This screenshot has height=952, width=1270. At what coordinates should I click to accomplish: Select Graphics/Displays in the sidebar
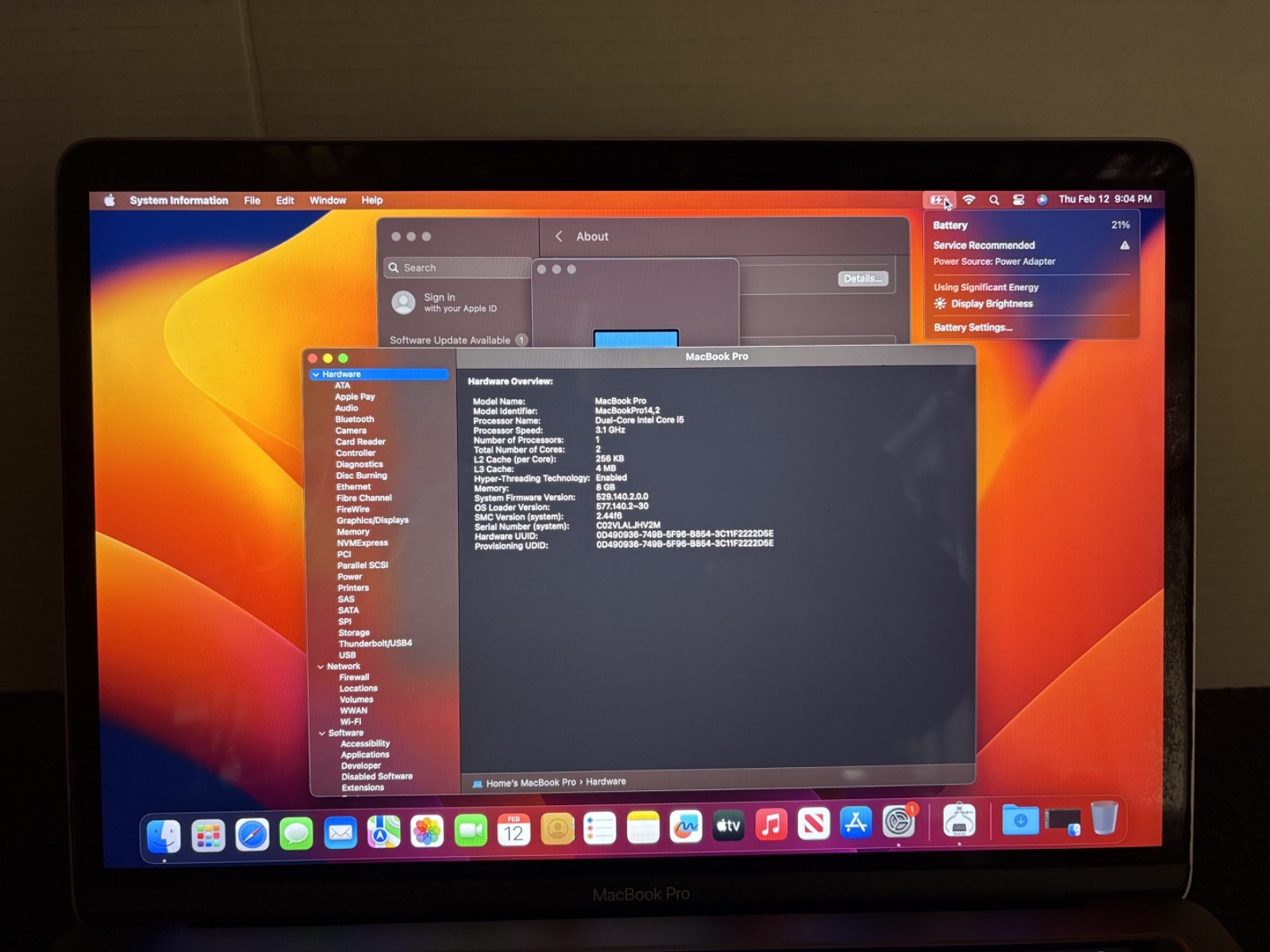coord(372,520)
